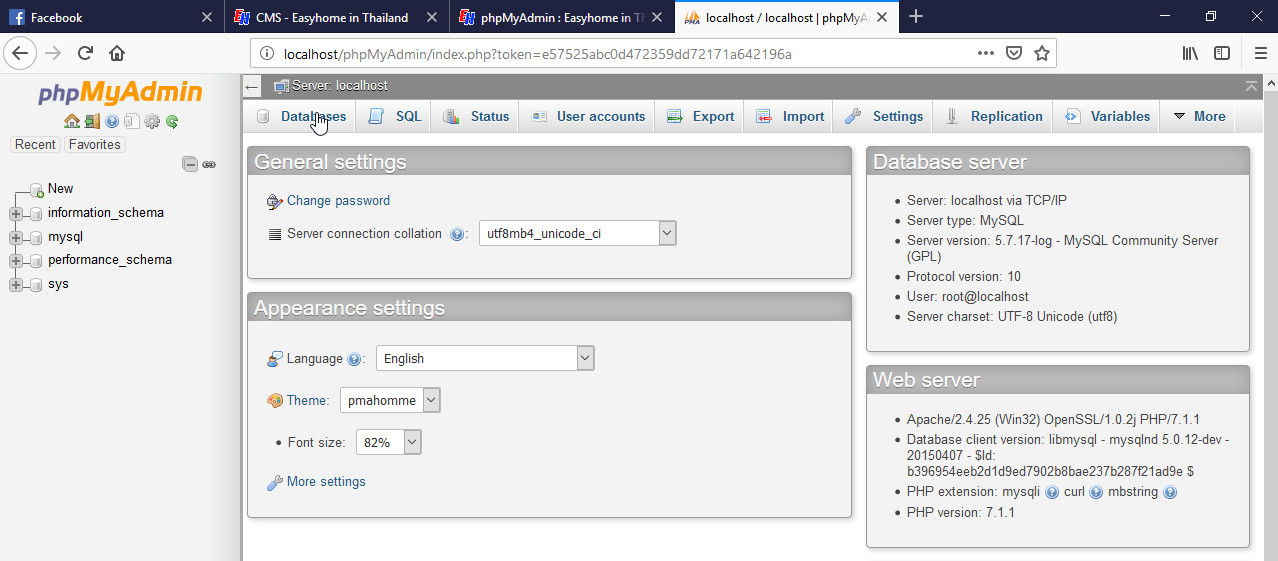Image resolution: width=1278 pixels, height=561 pixels.
Task: Click help icon next to mbstring extension
Action: click(1170, 492)
